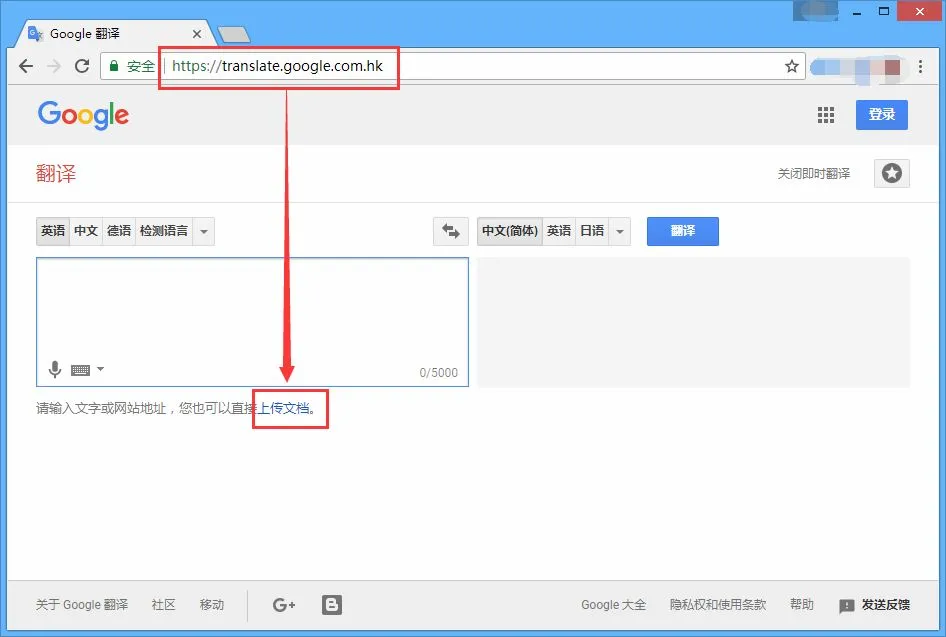946x637 pixels.
Task: Bookmark page with the star icon
Action: click(x=792, y=66)
